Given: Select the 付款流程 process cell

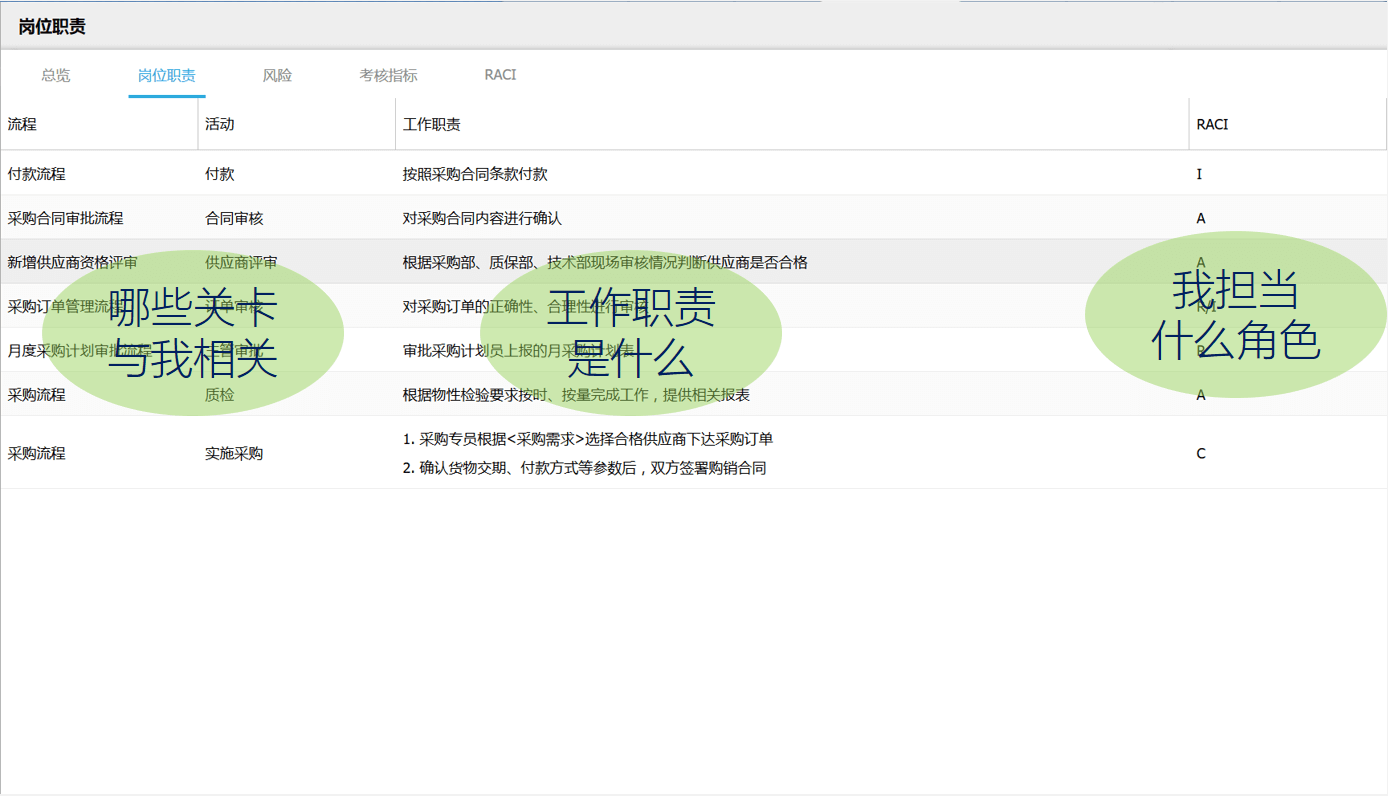Looking at the screenshot, I should (37, 174).
